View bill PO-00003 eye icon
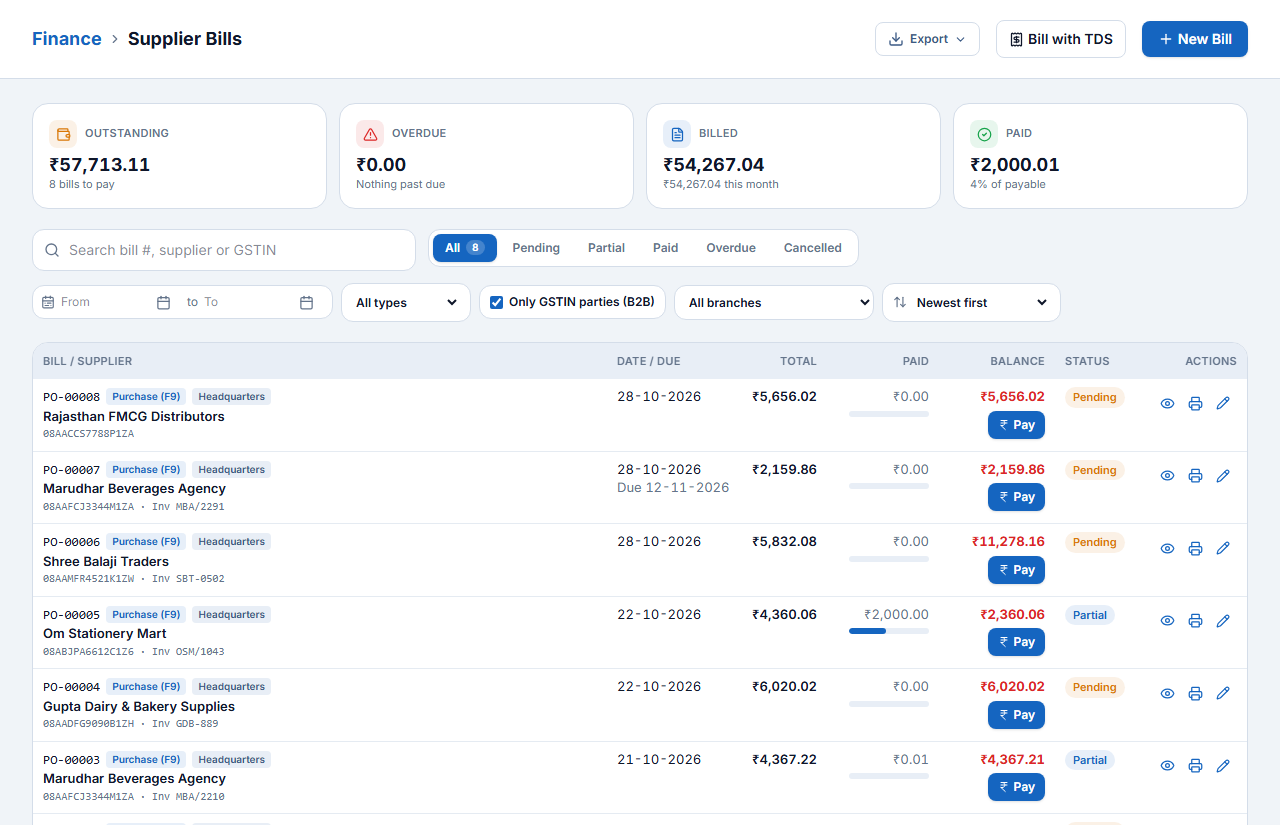The image size is (1280, 825). coord(1167,766)
